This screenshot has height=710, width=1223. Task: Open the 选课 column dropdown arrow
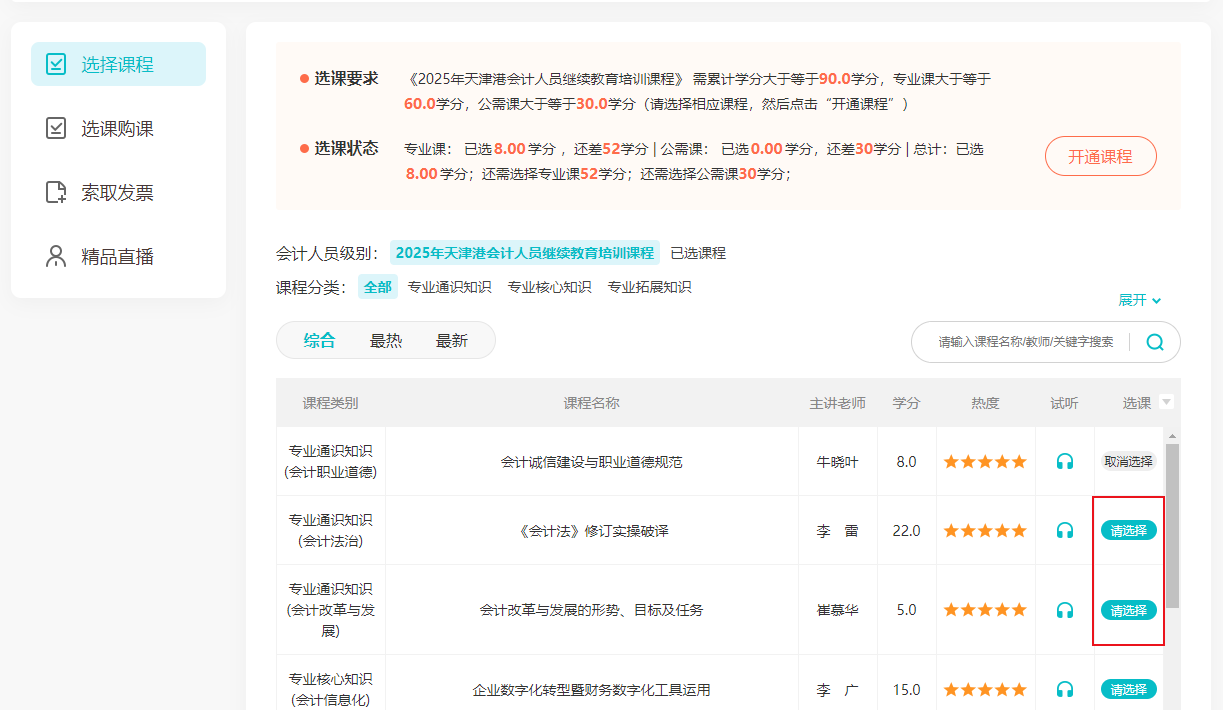(1166, 402)
